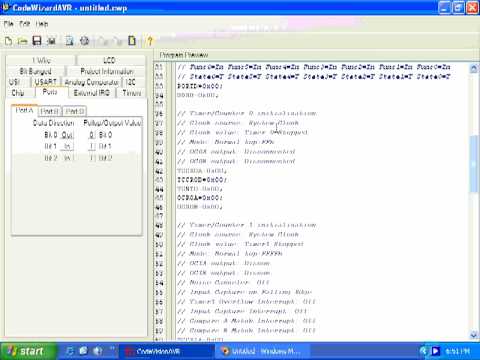The width and height of the screenshot is (480, 360).
Task: Click the New file toolbar icon
Action: click(8, 41)
